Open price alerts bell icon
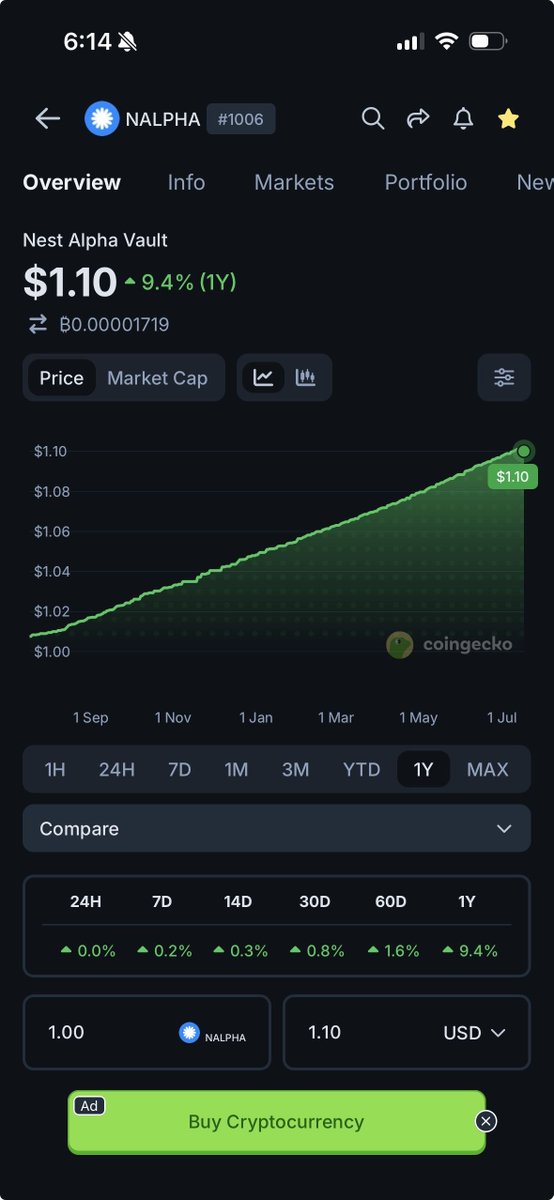 pyautogui.click(x=463, y=119)
